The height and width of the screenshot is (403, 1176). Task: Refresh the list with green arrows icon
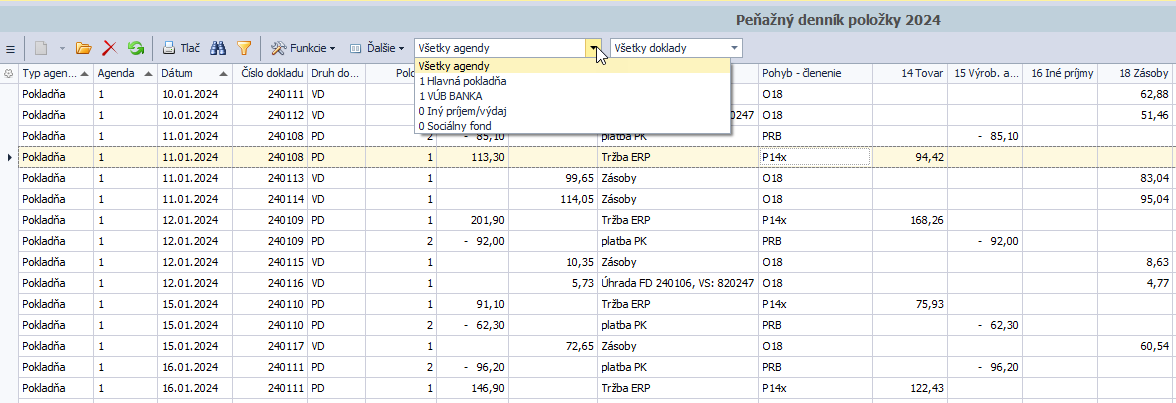pos(135,48)
